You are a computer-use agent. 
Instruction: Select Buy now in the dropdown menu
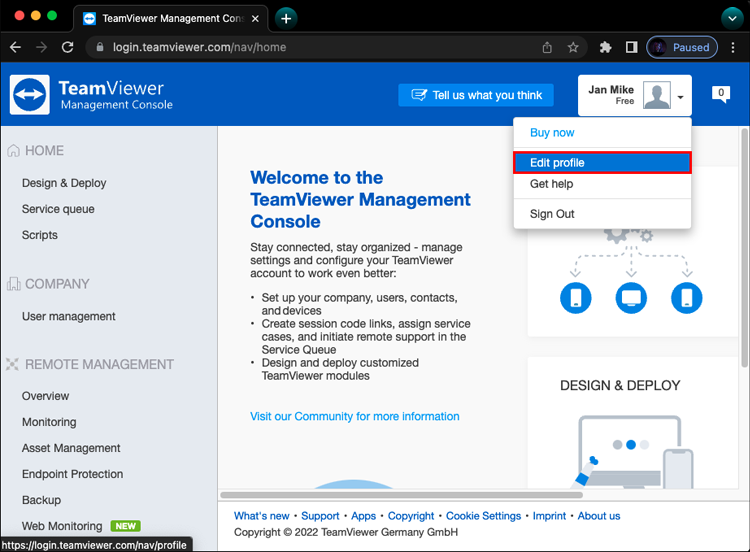point(552,133)
